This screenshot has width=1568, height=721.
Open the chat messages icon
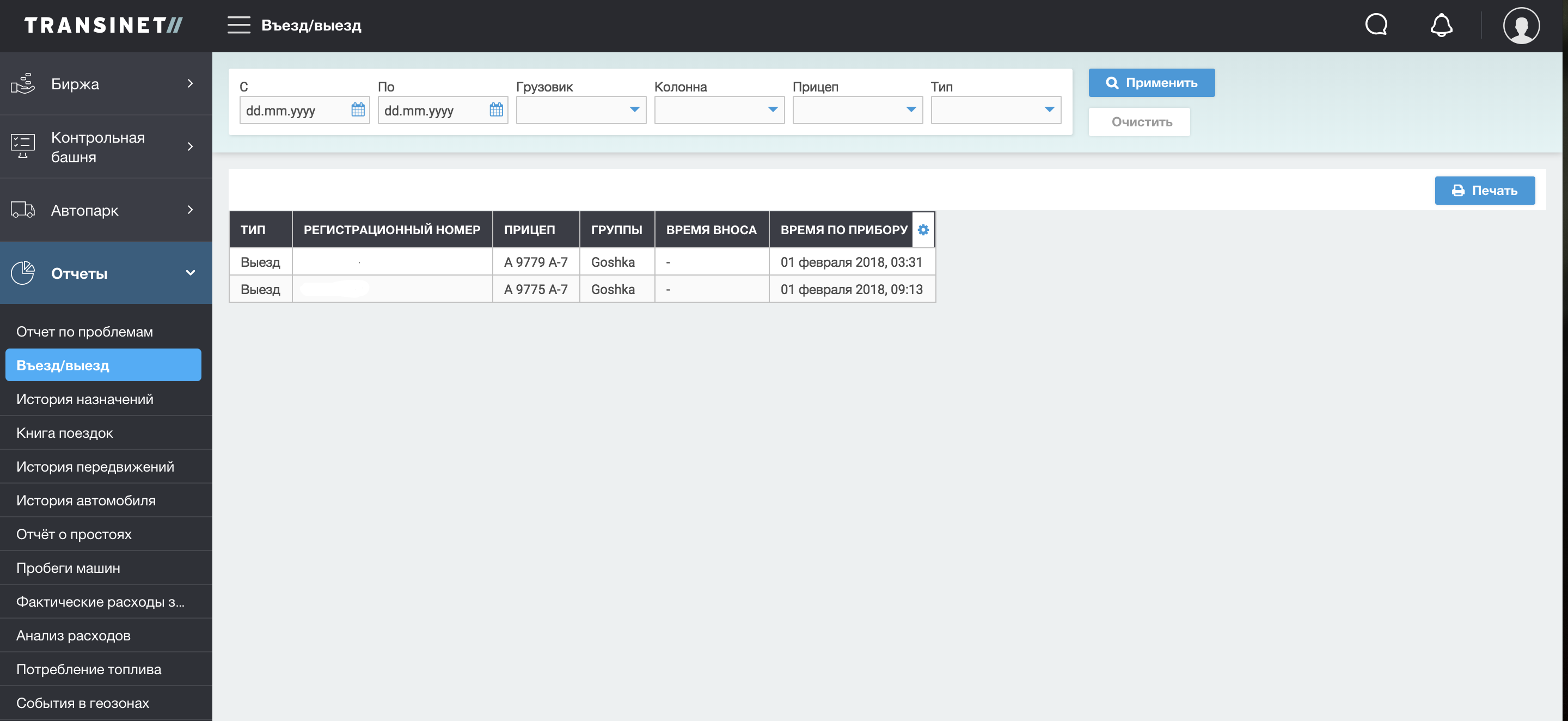tap(1376, 25)
